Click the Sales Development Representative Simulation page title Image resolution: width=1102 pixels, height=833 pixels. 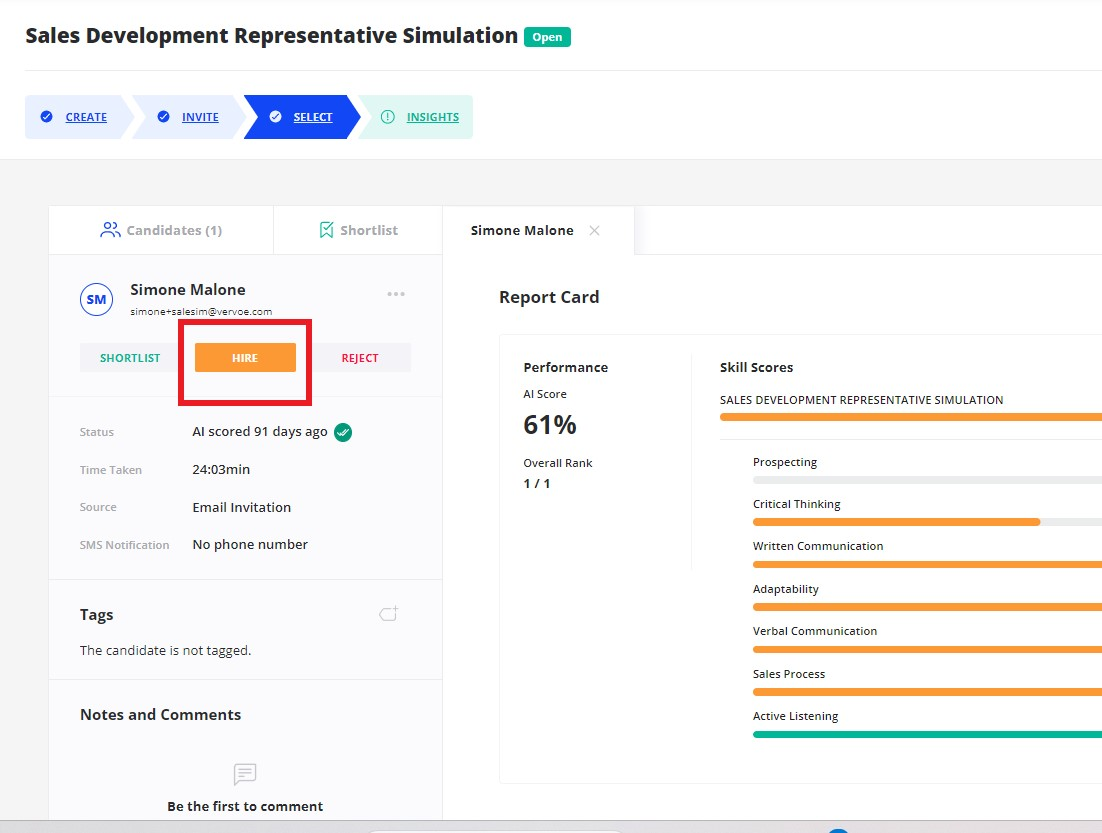pyautogui.click(x=271, y=36)
